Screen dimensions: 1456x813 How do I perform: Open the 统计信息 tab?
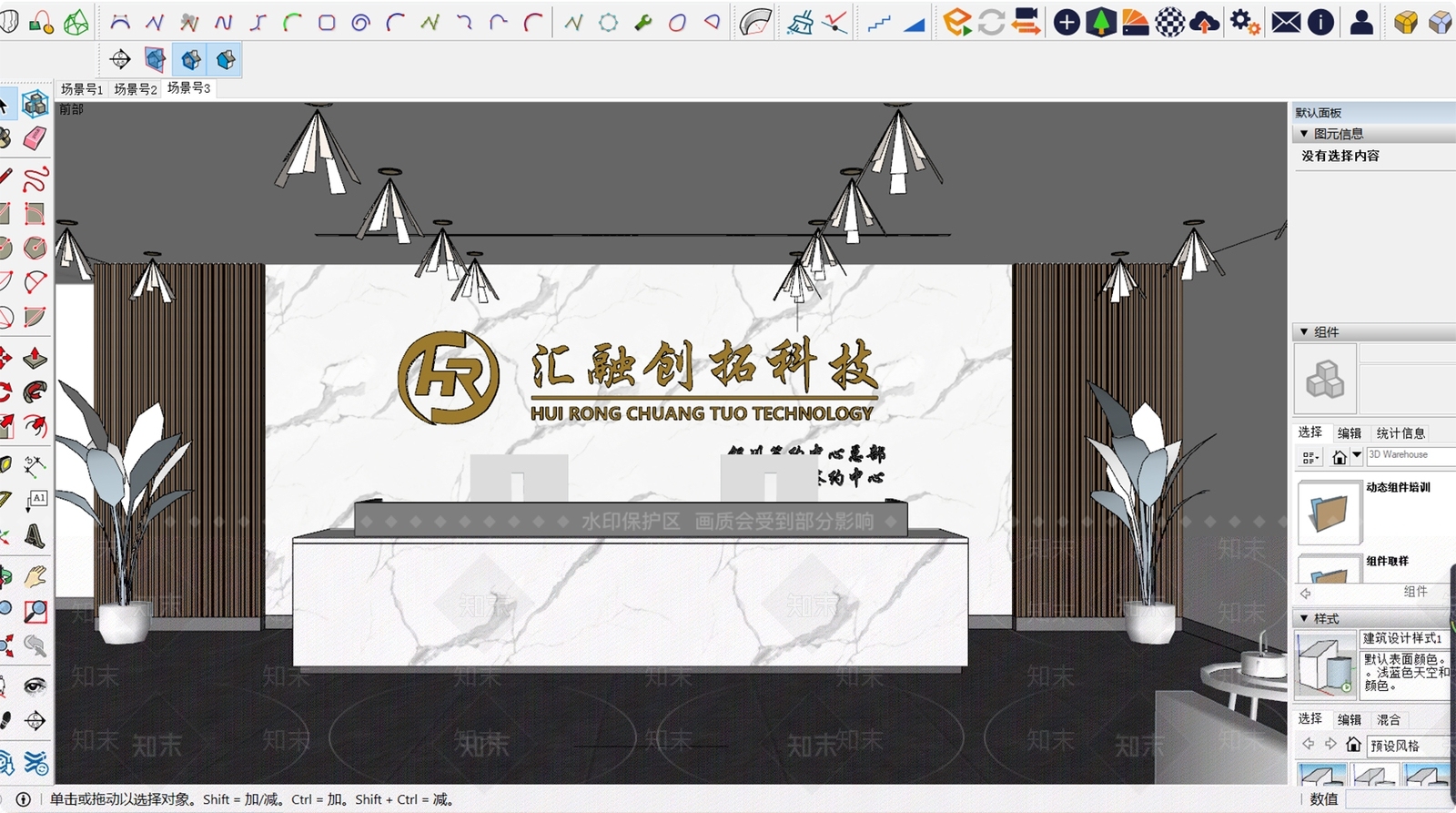point(1400,433)
